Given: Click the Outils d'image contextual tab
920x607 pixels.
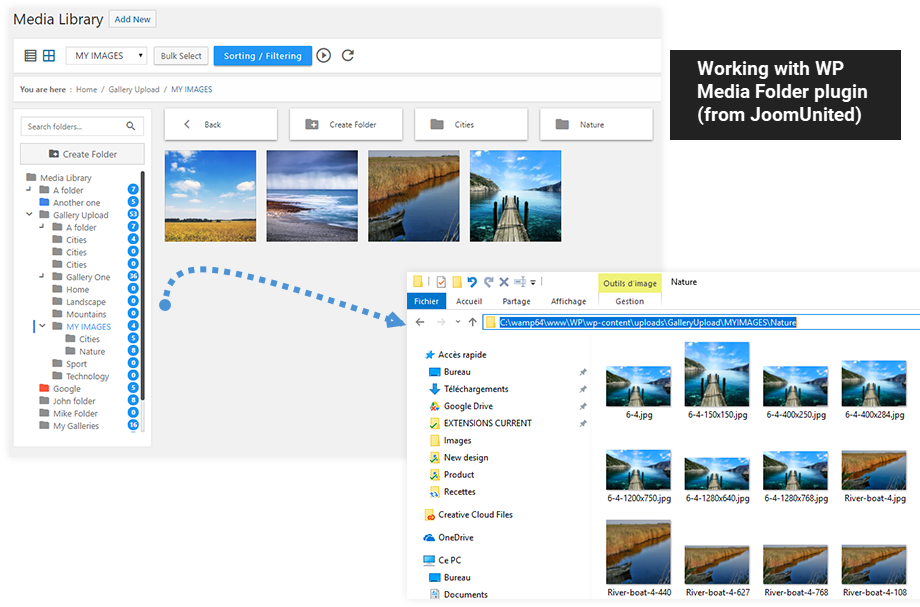Looking at the screenshot, I should pyautogui.click(x=630, y=283).
